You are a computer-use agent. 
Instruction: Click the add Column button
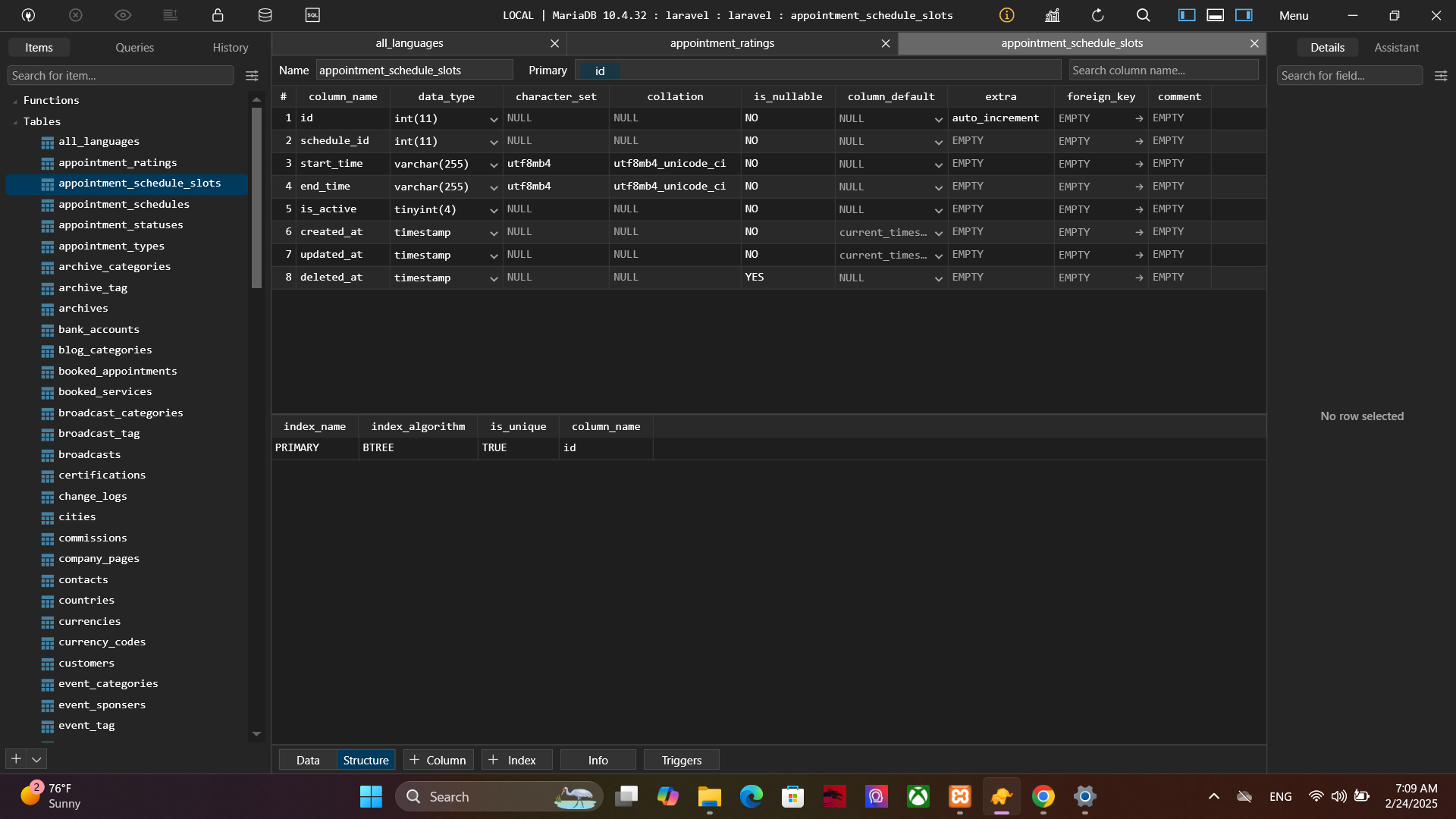pos(438,760)
